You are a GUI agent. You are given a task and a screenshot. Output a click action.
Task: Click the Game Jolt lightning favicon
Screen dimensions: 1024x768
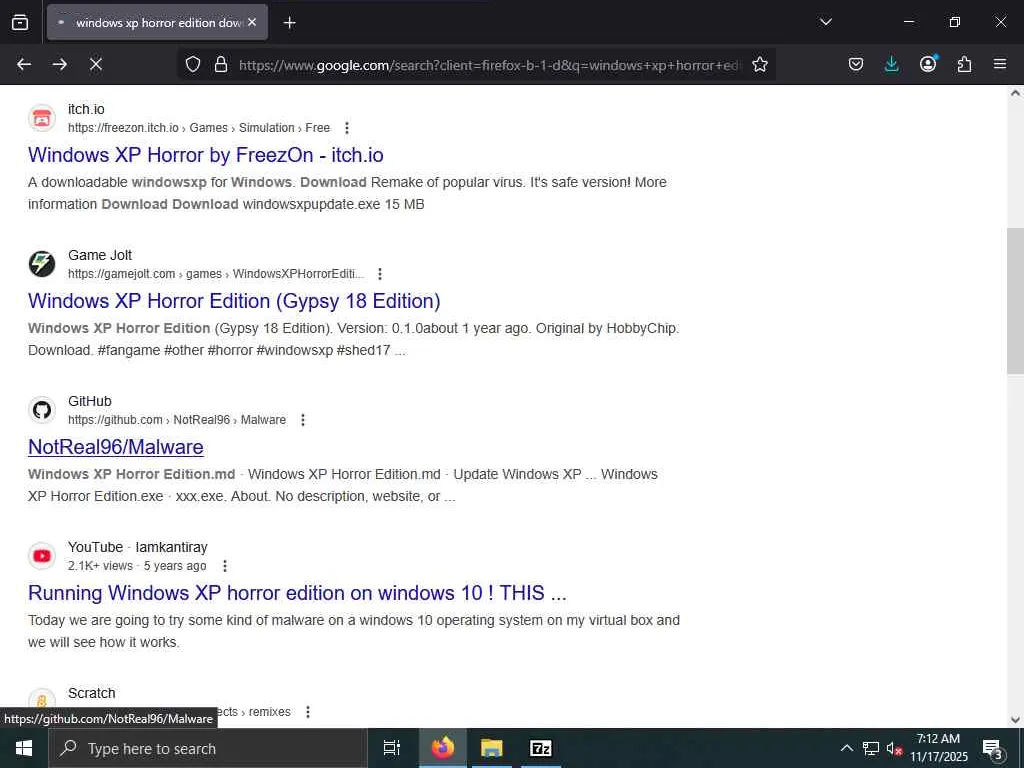pyautogui.click(x=42, y=264)
